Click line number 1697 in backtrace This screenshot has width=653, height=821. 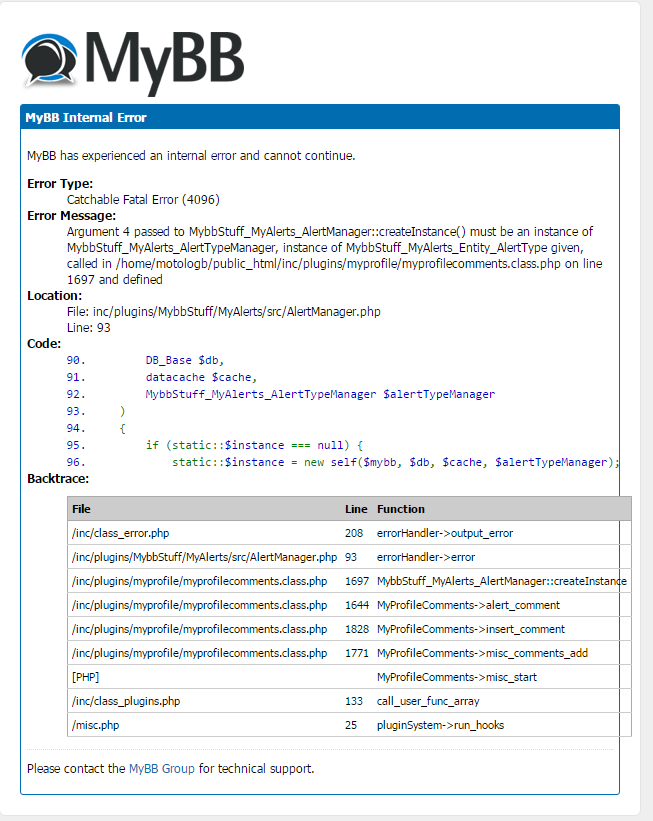[x=357, y=581]
